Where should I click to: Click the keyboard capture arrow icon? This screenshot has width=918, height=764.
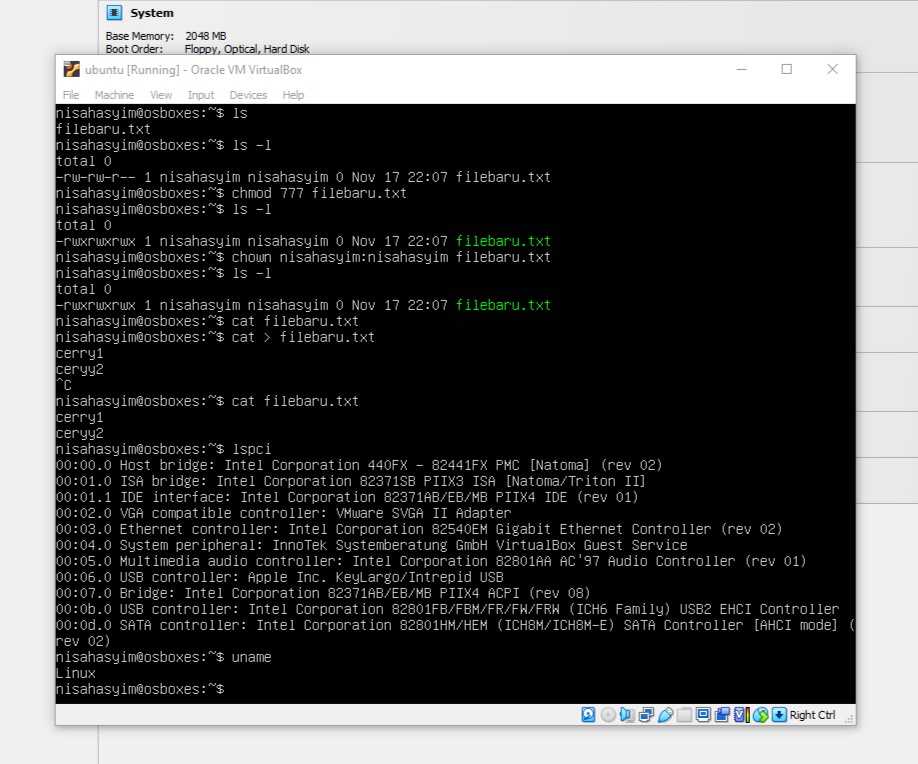(779, 715)
